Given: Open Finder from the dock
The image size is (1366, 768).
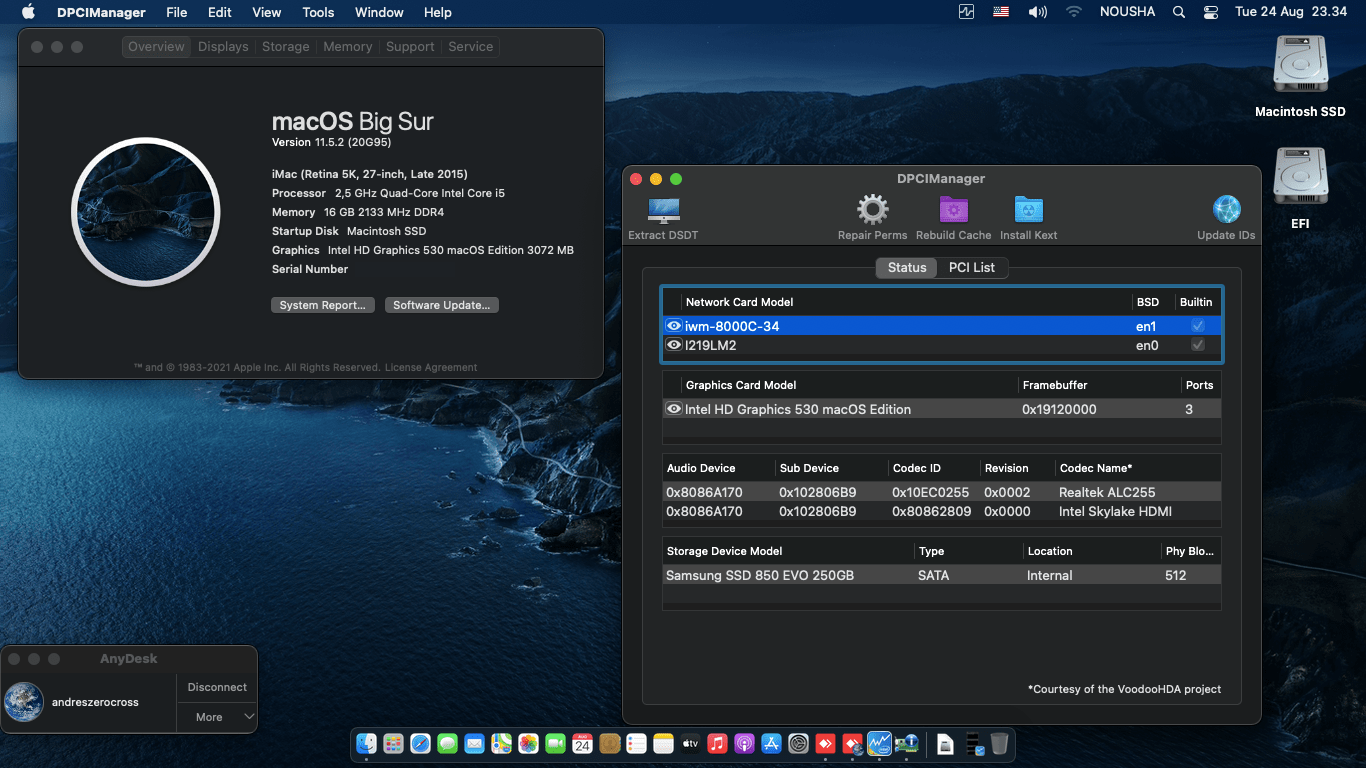Looking at the screenshot, I should [x=366, y=744].
